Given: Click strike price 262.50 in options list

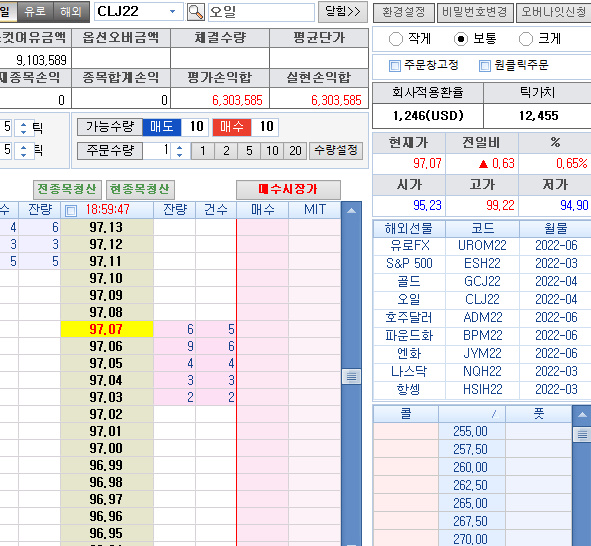Looking at the screenshot, I should pyautogui.click(x=472, y=485).
